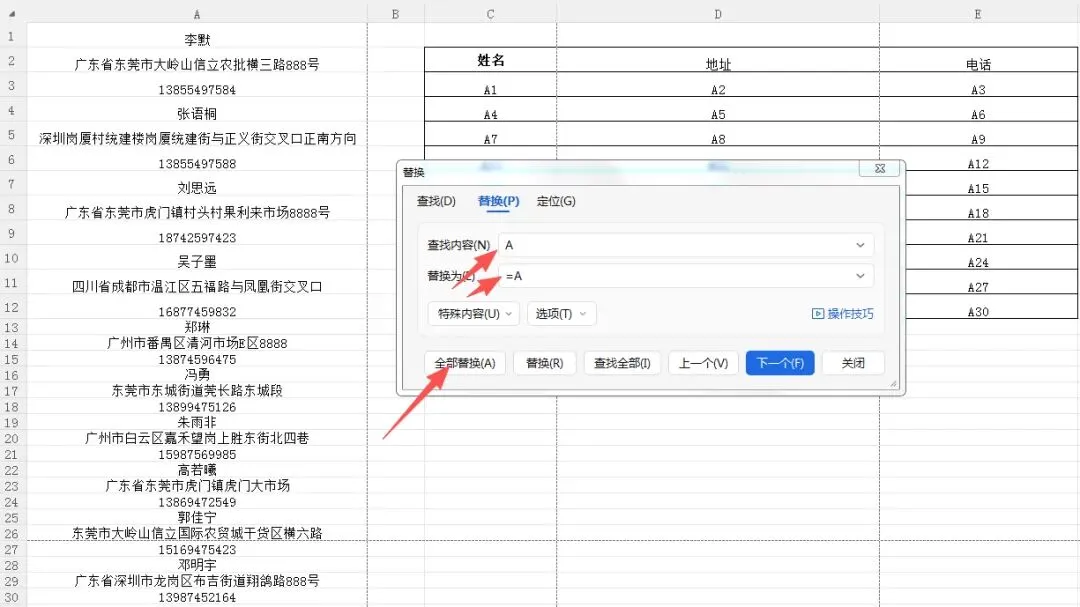
Task: Open the 选项(T) dropdown
Action: pos(561,314)
